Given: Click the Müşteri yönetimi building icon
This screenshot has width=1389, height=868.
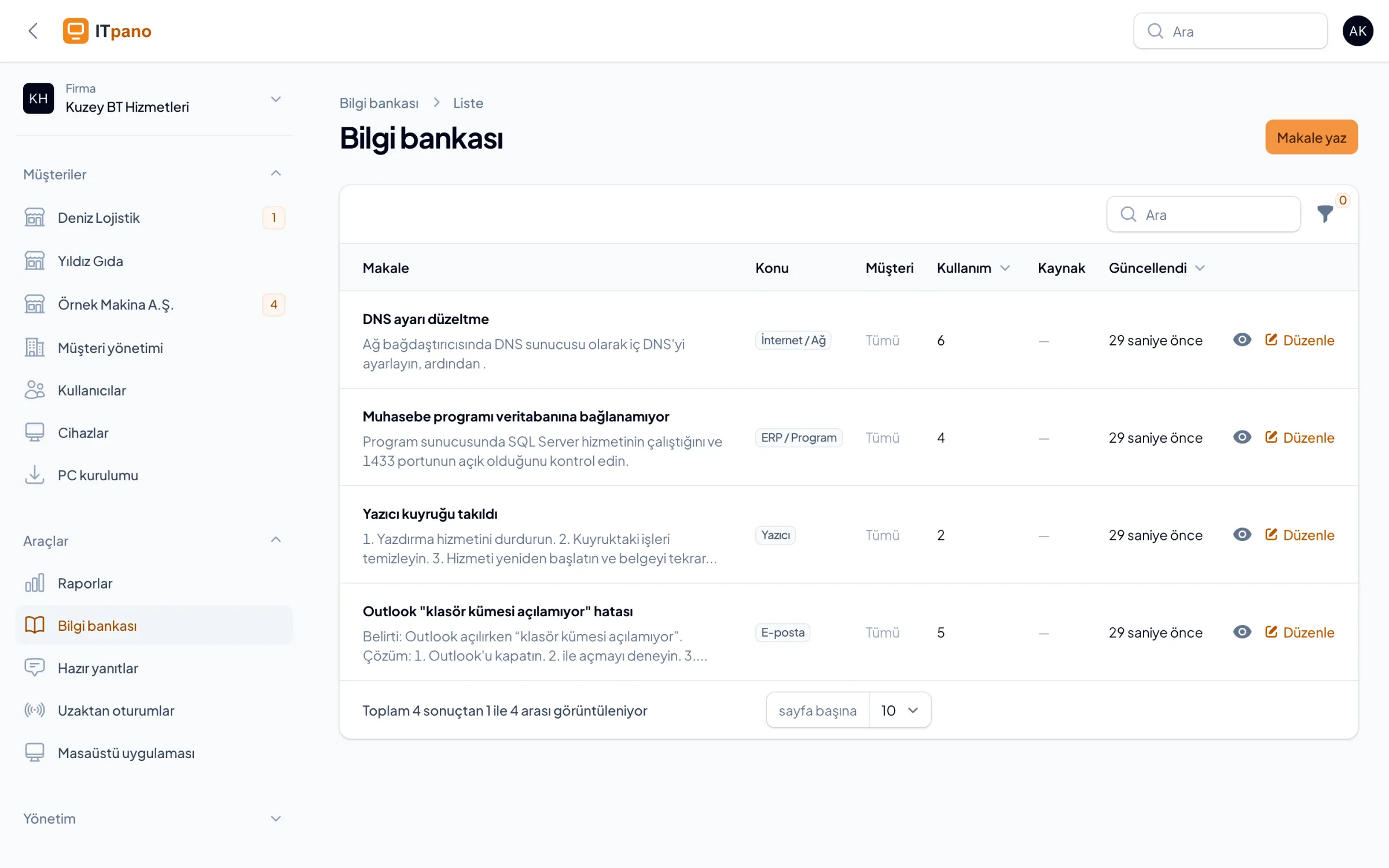Looking at the screenshot, I should 35,348.
